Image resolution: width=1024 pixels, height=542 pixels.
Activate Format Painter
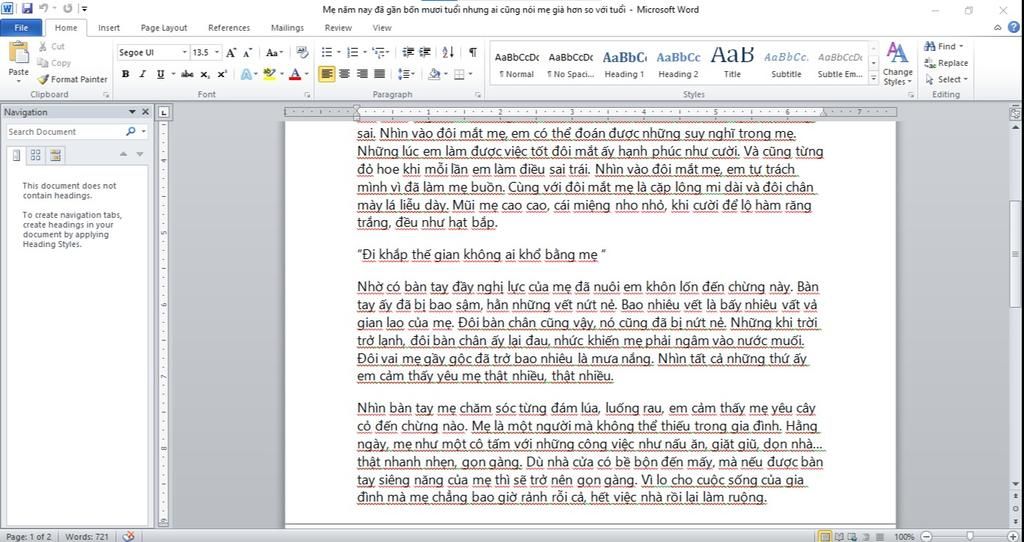[72, 79]
